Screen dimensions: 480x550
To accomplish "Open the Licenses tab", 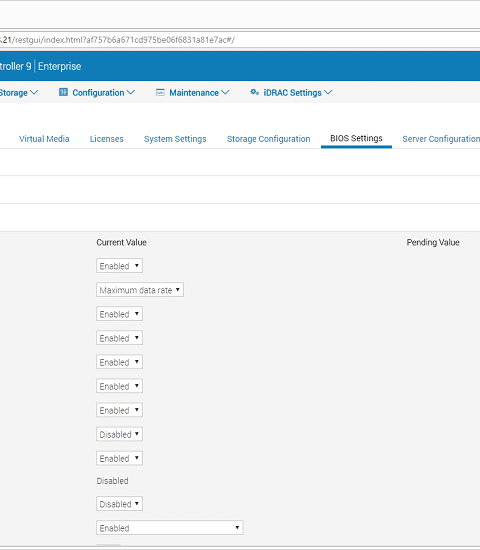I will point(107,139).
